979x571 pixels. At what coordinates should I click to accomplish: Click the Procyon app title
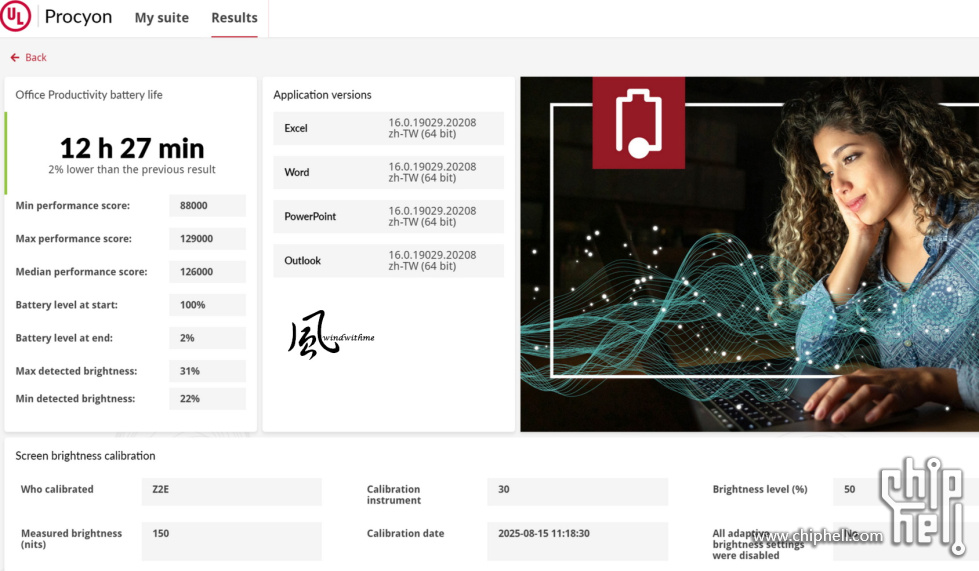pos(79,18)
